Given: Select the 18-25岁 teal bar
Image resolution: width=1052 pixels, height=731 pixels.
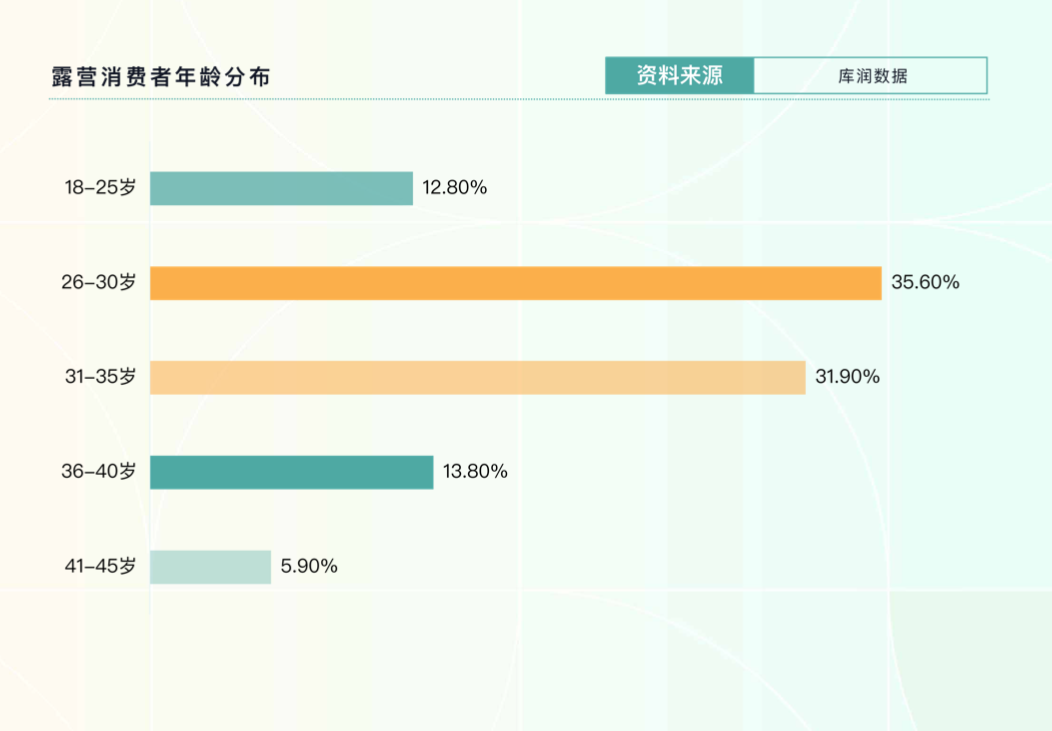Looking at the screenshot, I should [x=281, y=188].
